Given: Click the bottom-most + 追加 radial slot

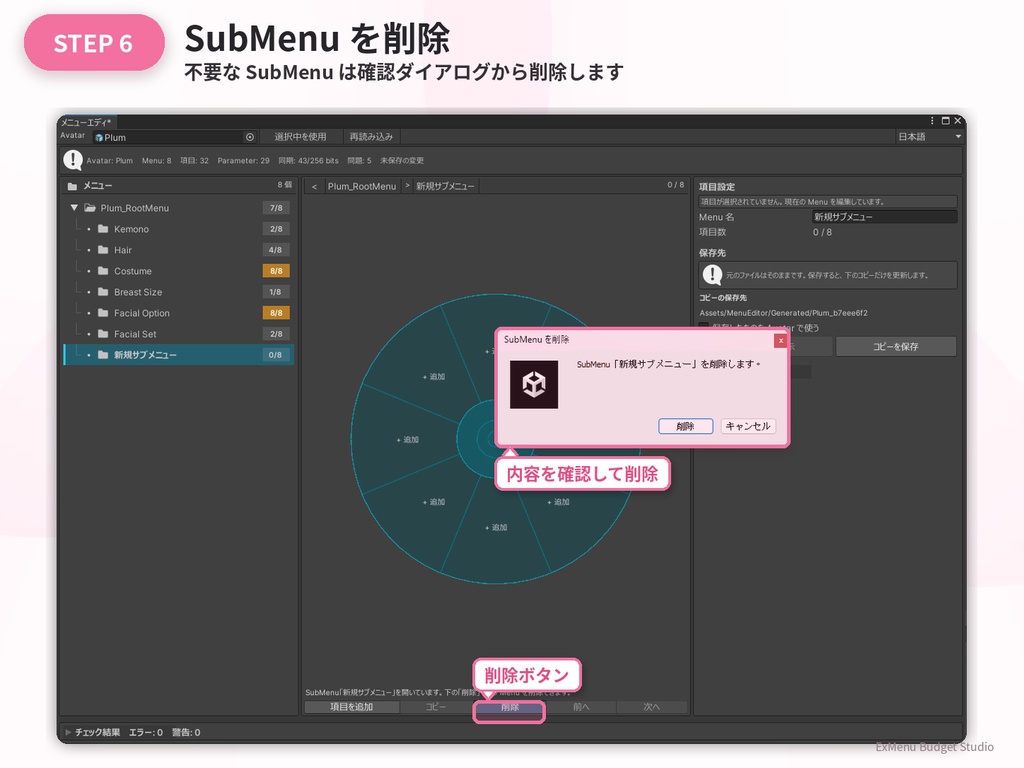Looking at the screenshot, I should tap(496, 527).
